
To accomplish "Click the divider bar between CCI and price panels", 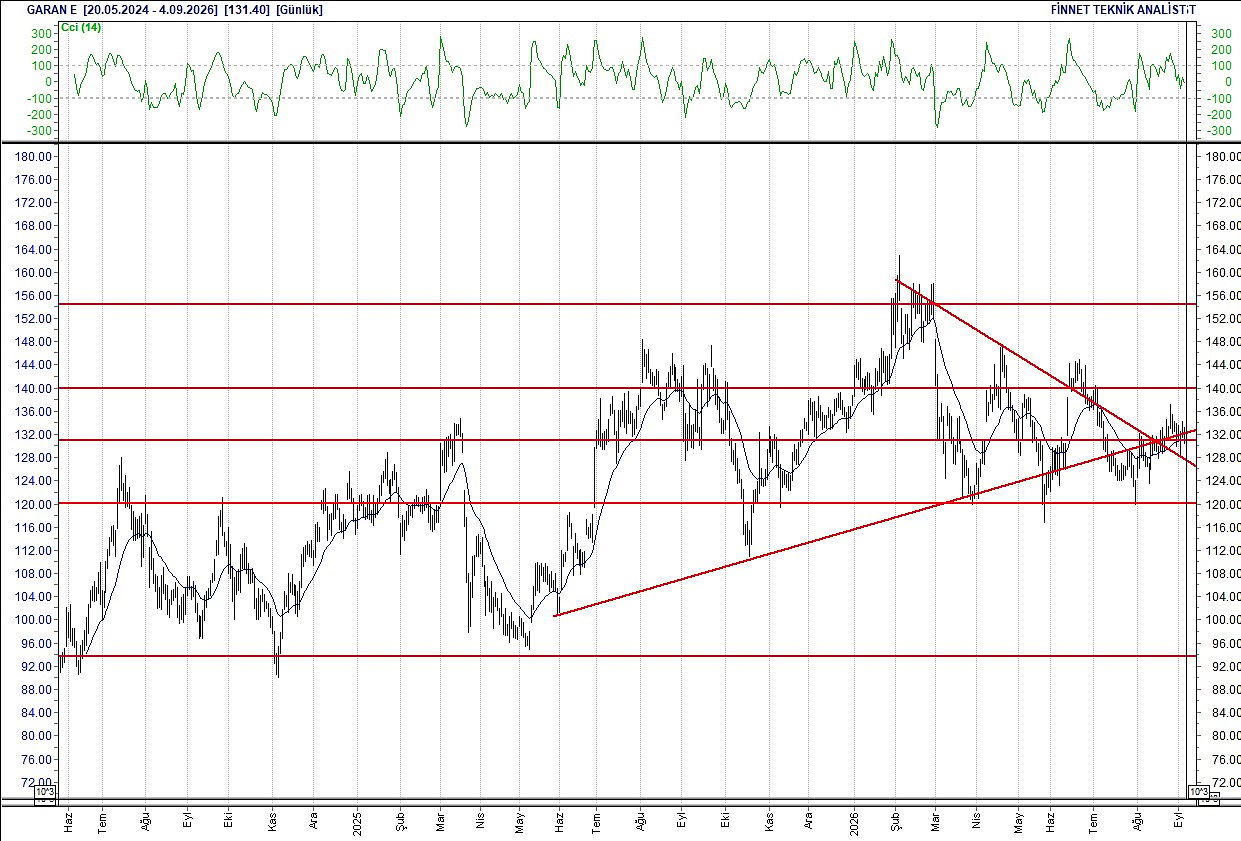I will 620,142.
